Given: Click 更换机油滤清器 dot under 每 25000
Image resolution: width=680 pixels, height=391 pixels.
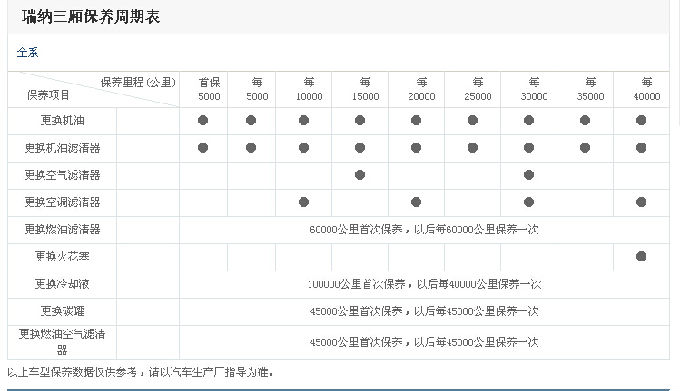Looking at the screenshot, I should tap(473, 148).
